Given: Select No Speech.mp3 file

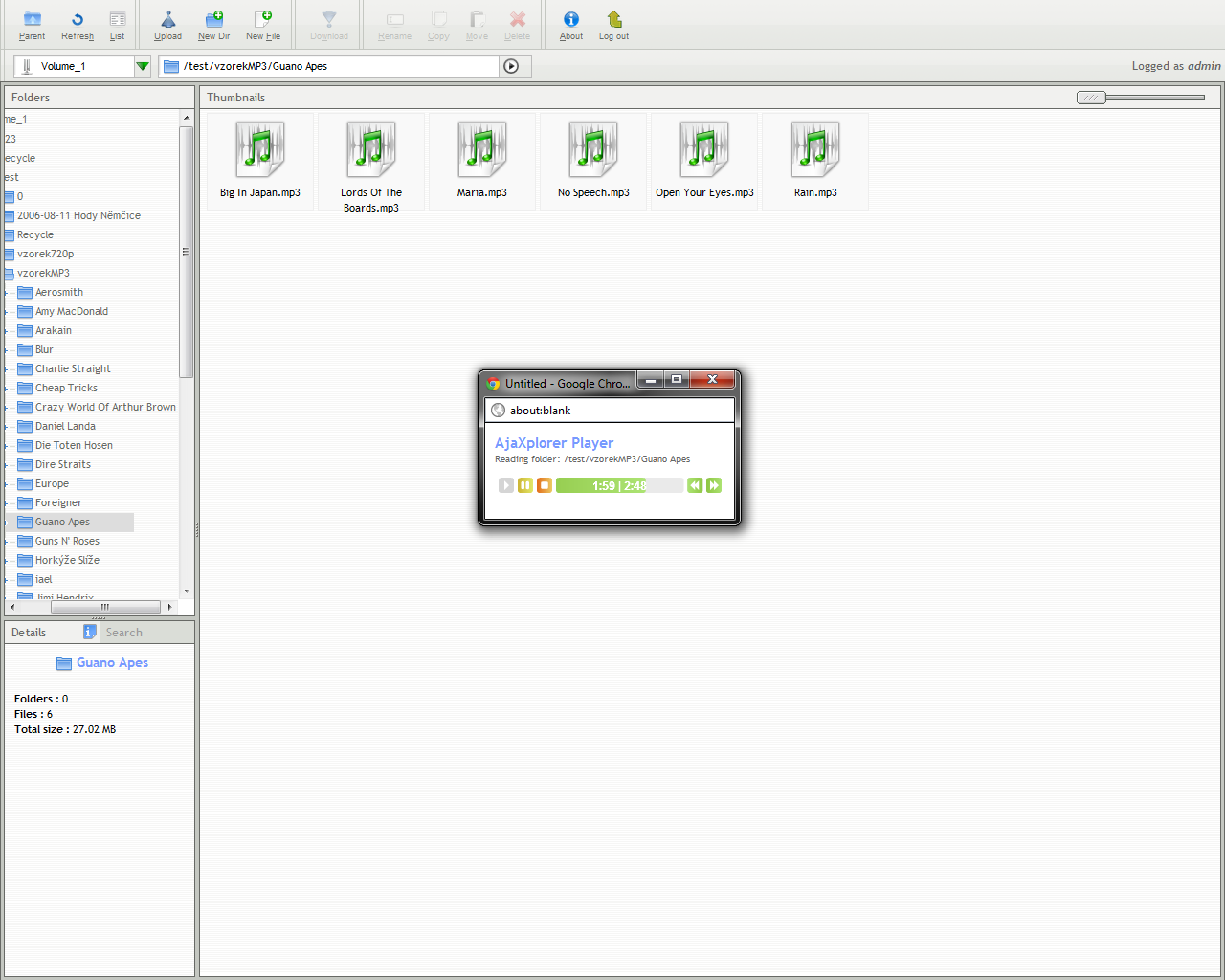Looking at the screenshot, I should coord(593,161).
